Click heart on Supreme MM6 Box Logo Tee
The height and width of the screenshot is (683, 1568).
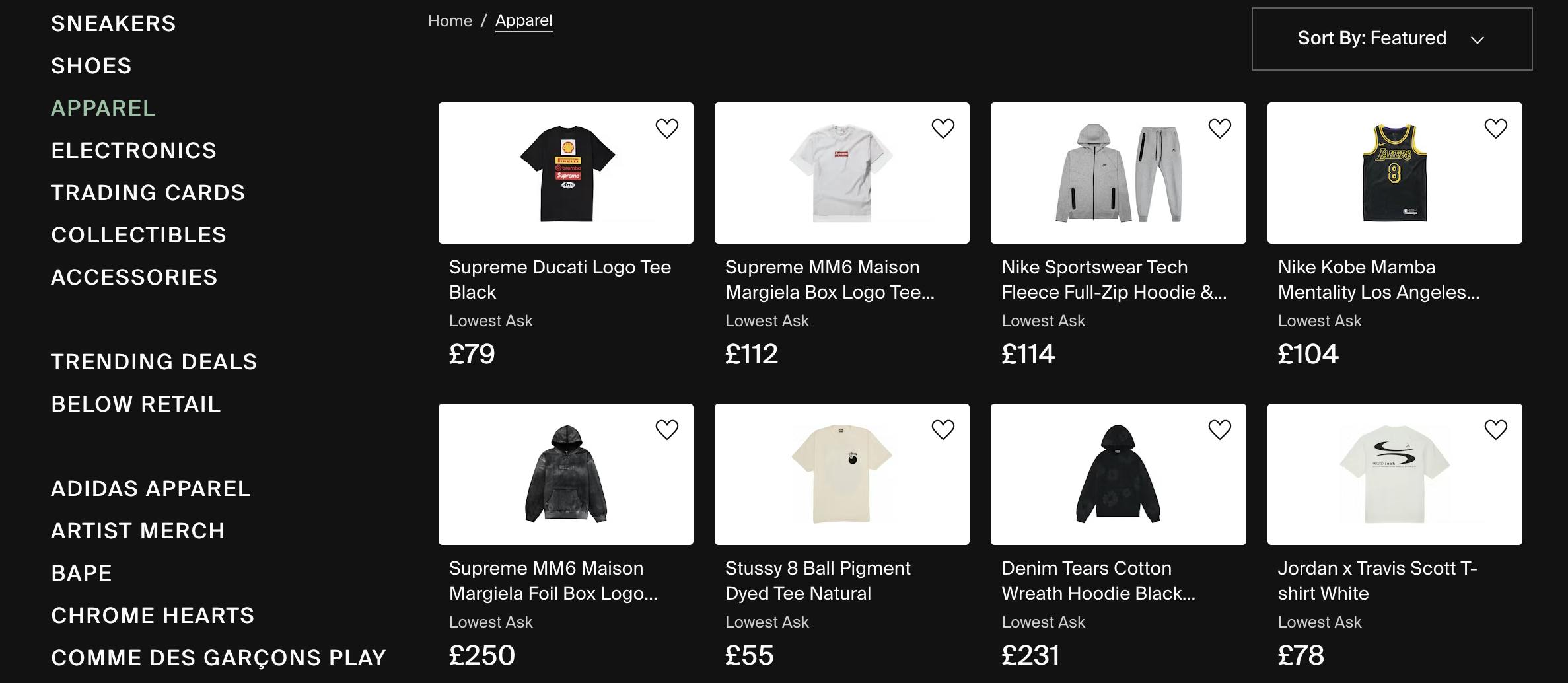coord(943,128)
